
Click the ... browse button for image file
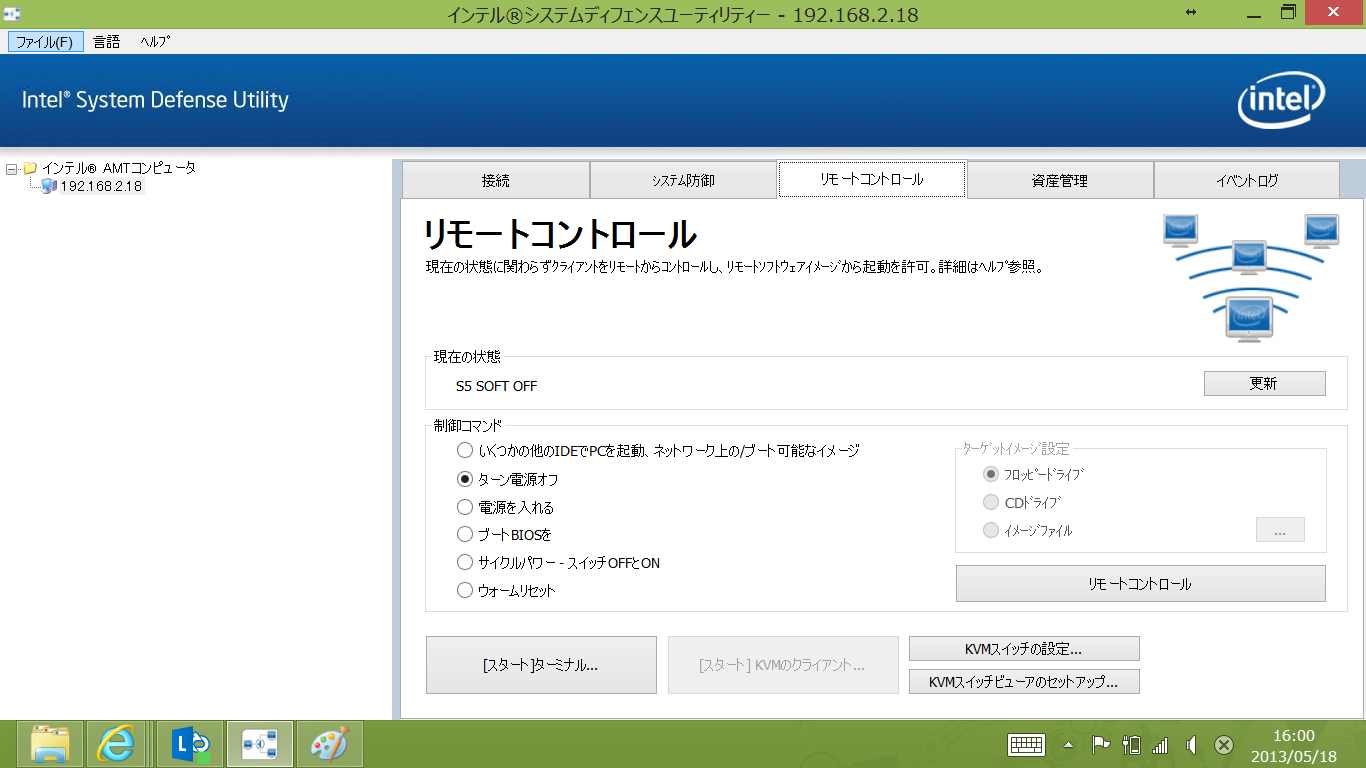click(1280, 530)
